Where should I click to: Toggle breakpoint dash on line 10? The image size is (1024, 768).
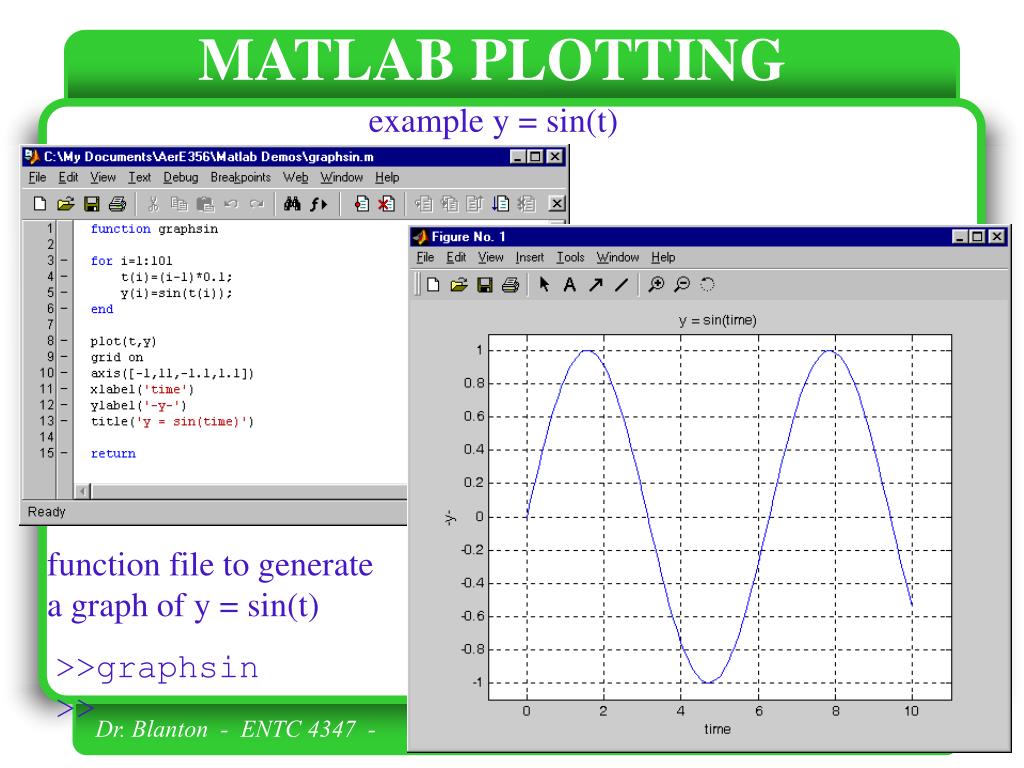pos(64,373)
